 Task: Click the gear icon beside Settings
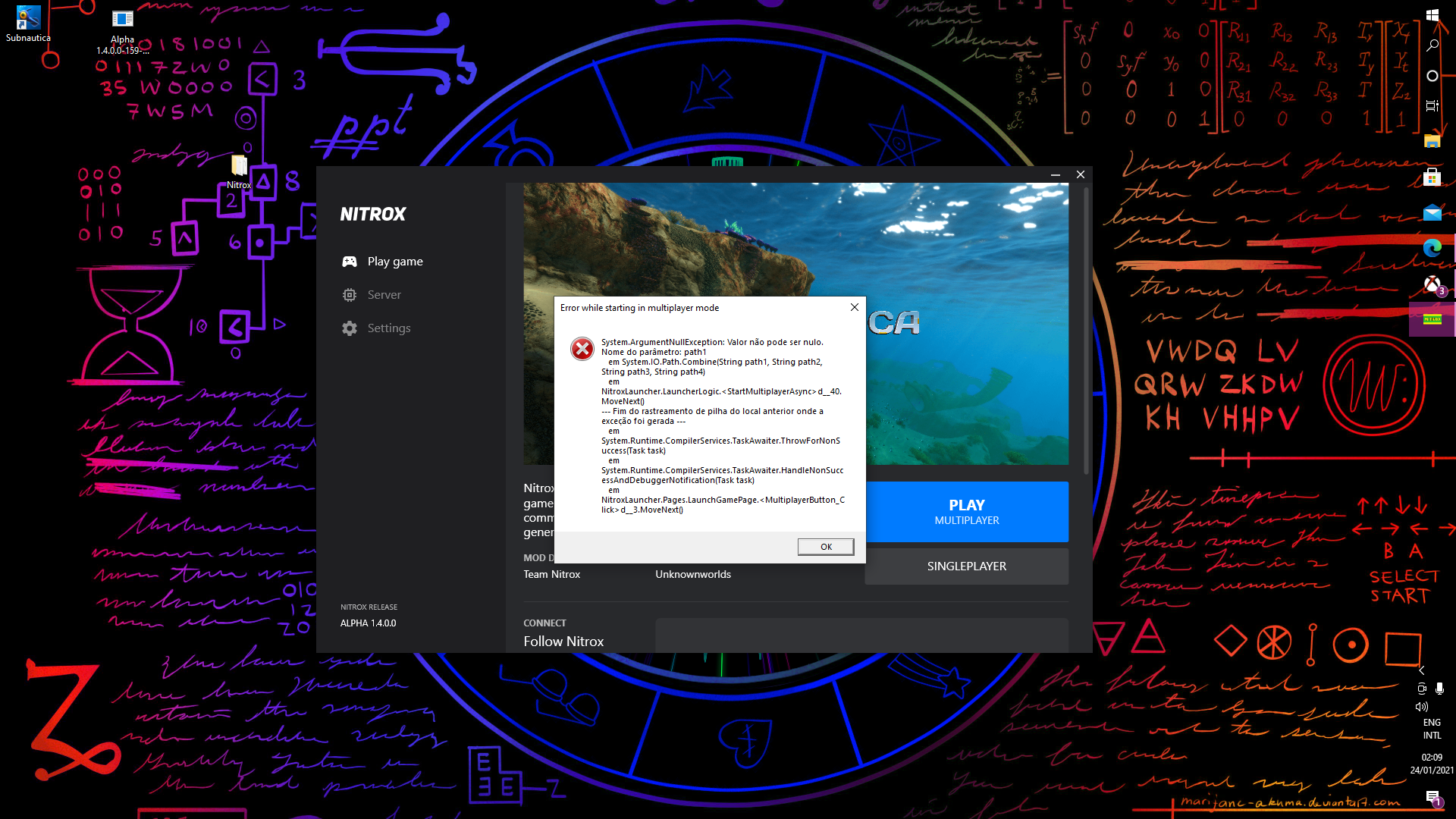click(x=350, y=328)
